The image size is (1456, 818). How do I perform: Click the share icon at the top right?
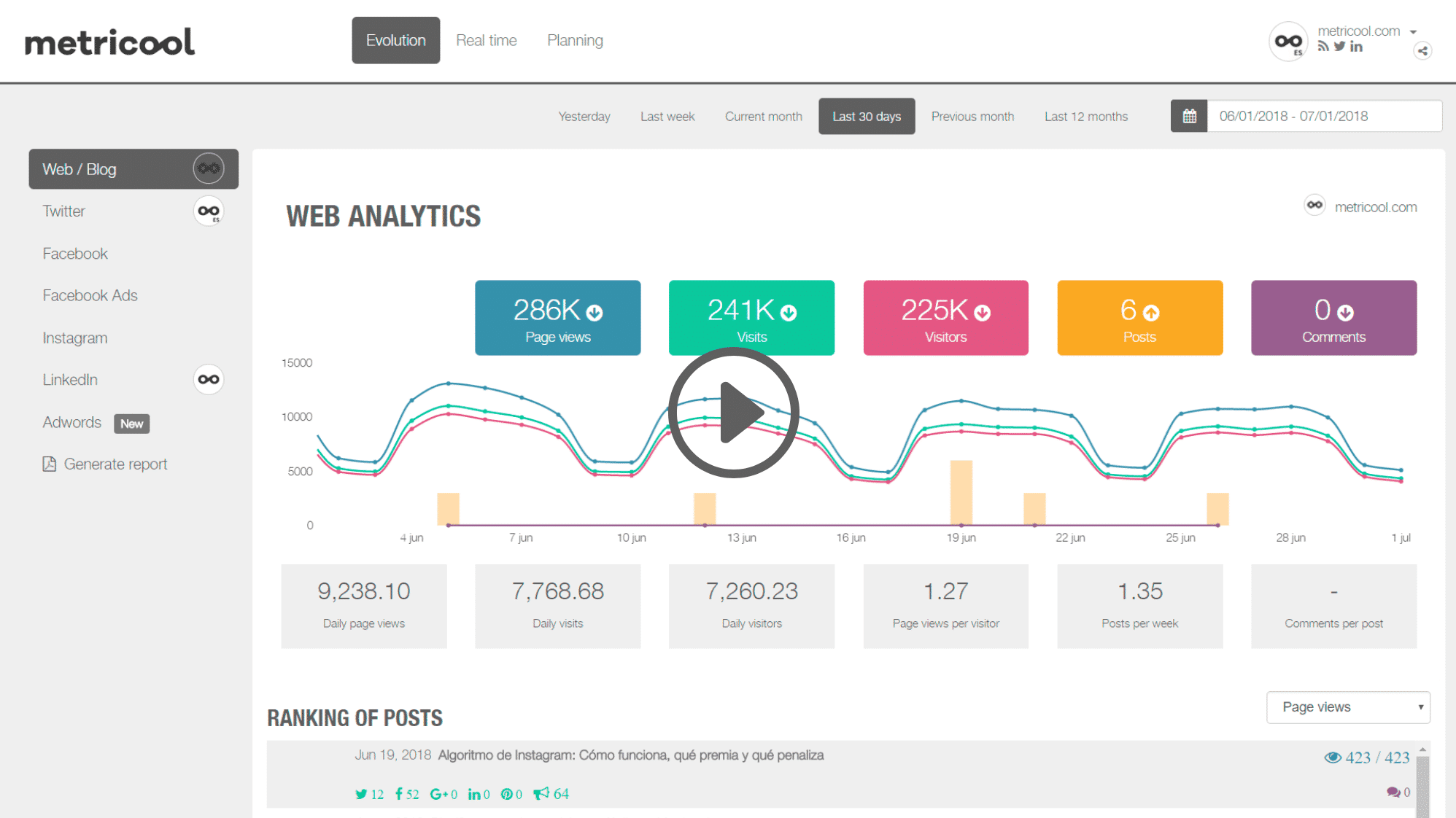point(1423,51)
